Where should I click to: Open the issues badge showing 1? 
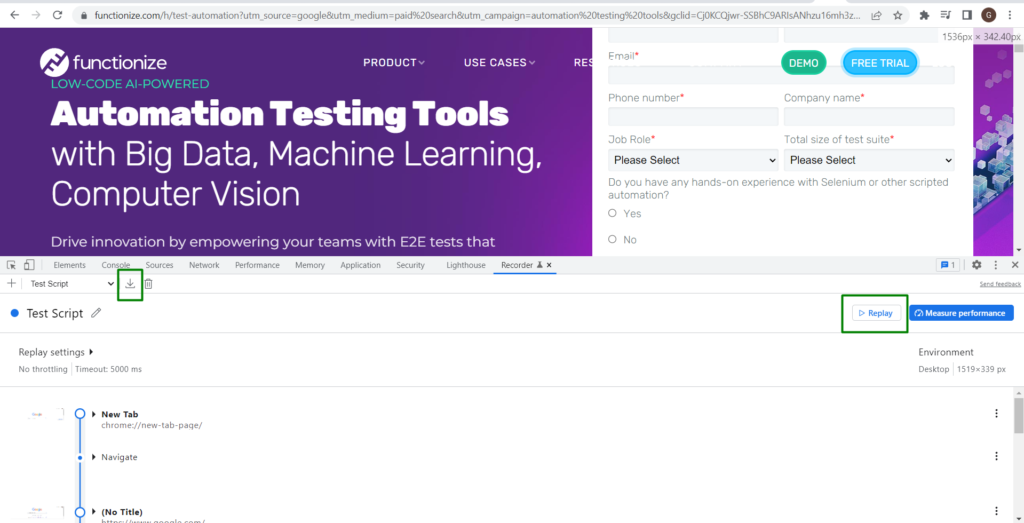947,265
